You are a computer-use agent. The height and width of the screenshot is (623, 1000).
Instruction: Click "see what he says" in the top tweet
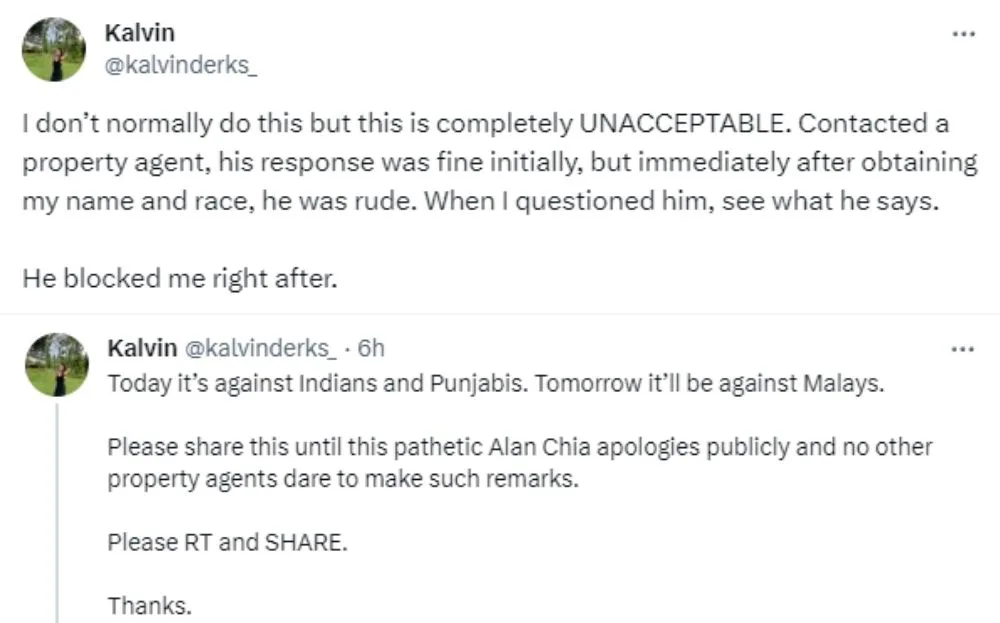(x=842, y=198)
